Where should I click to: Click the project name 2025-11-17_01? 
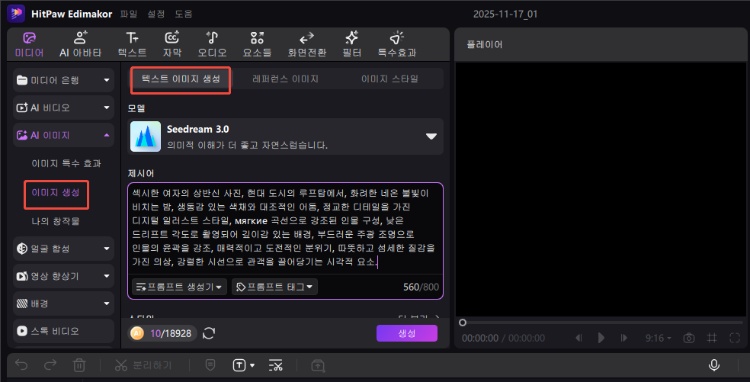[x=505, y=14]
